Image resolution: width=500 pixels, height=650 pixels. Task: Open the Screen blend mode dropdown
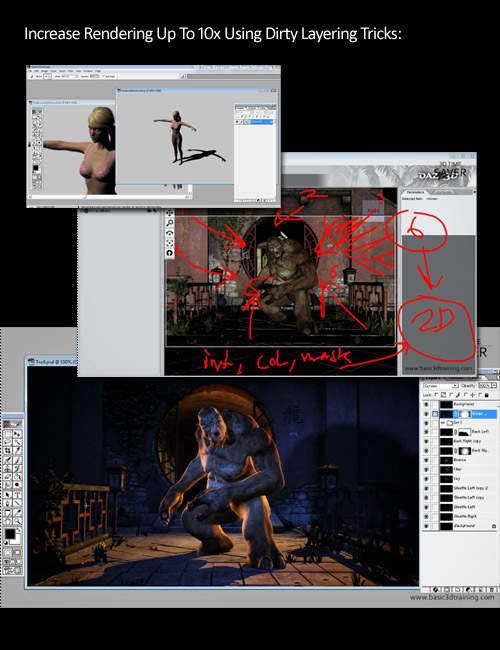(441, 386)
